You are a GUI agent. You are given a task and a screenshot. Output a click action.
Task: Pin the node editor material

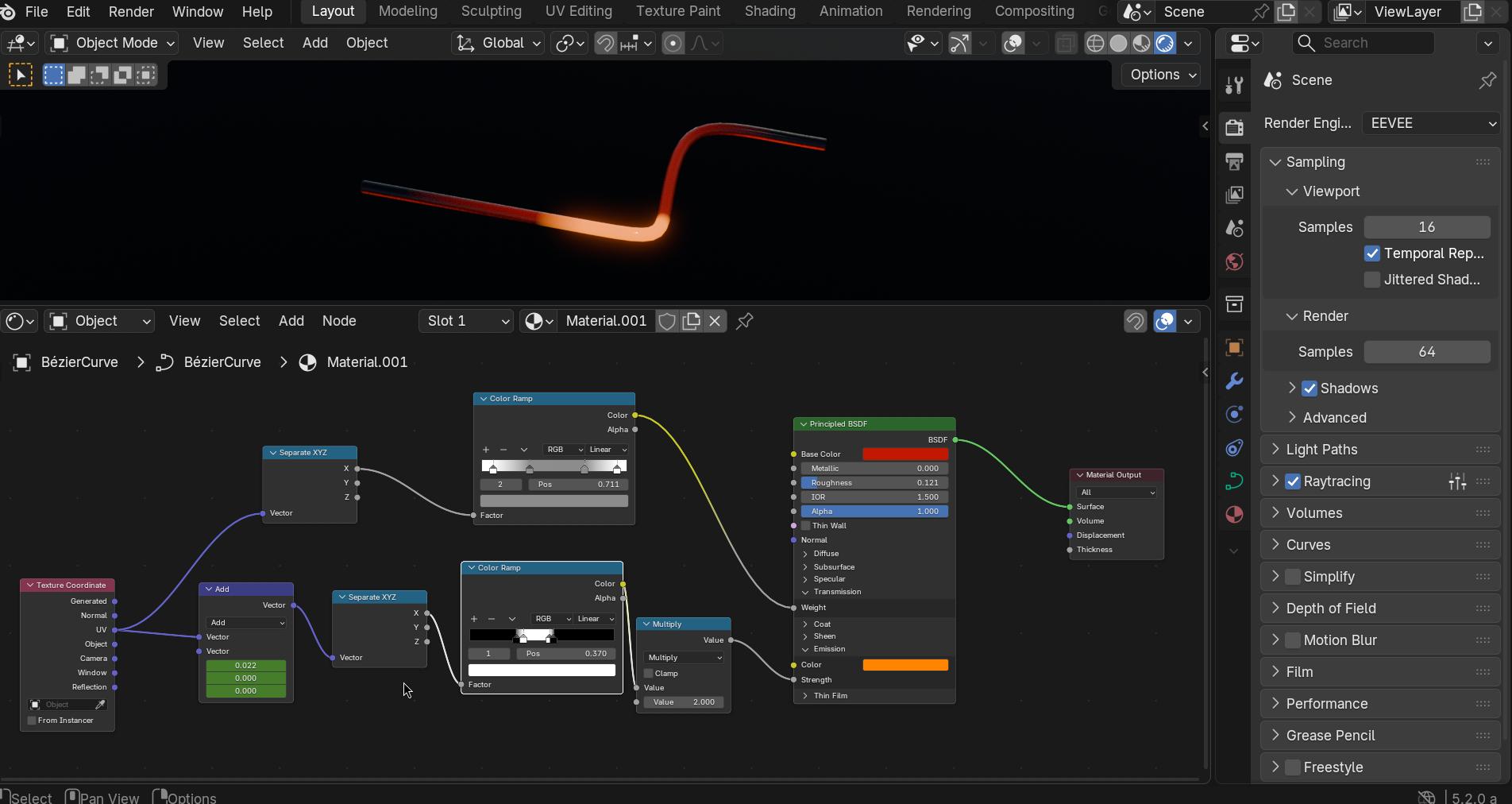[x=744, y=321]
